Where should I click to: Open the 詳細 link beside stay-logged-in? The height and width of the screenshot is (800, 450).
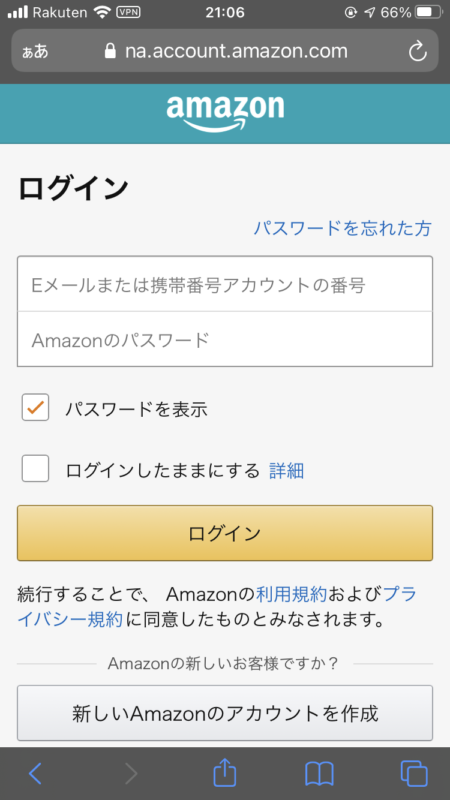click(x=286, y=470)
